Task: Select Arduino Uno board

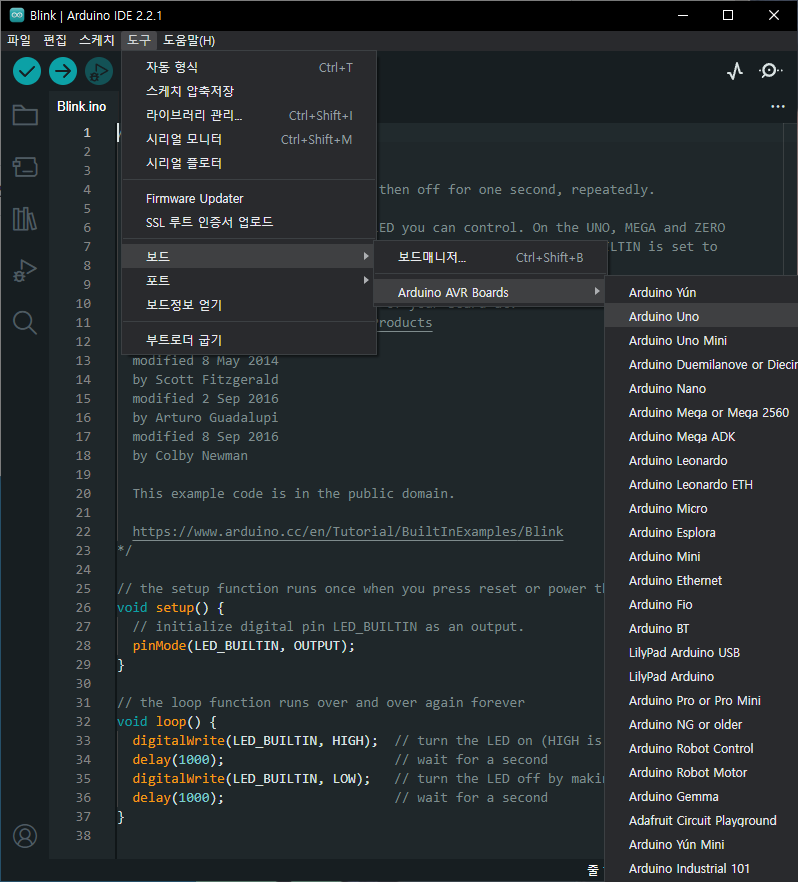Action: click(701, 317)
